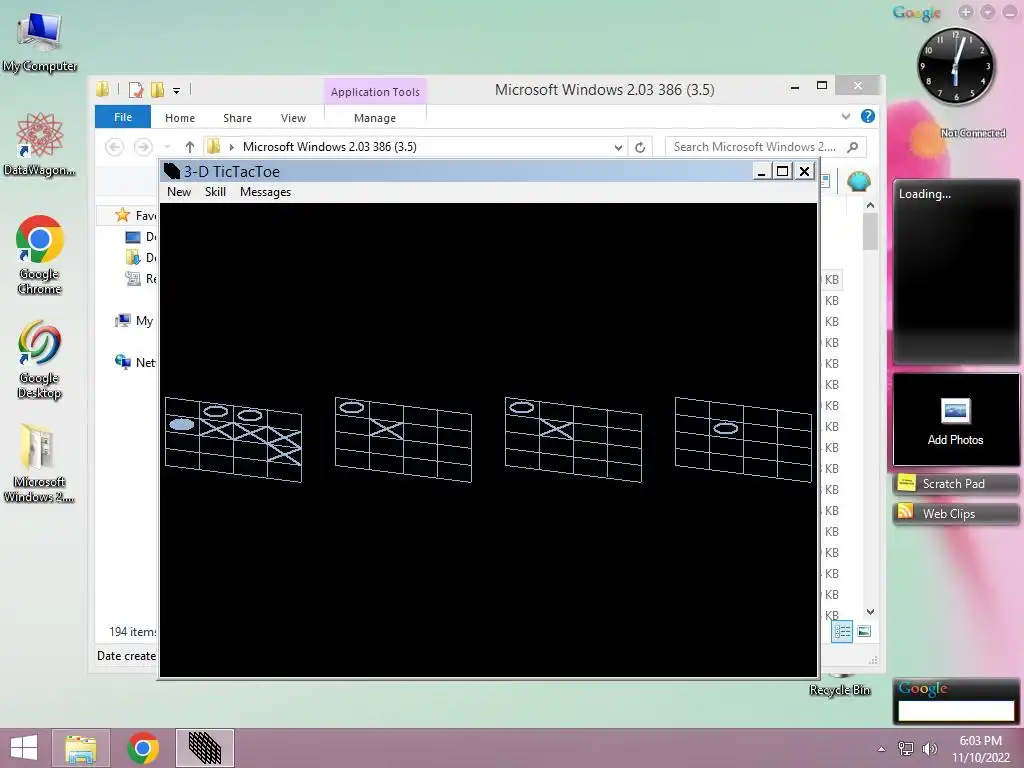Click the Explorer scrollbar down arrow

(x=870, y=612)
